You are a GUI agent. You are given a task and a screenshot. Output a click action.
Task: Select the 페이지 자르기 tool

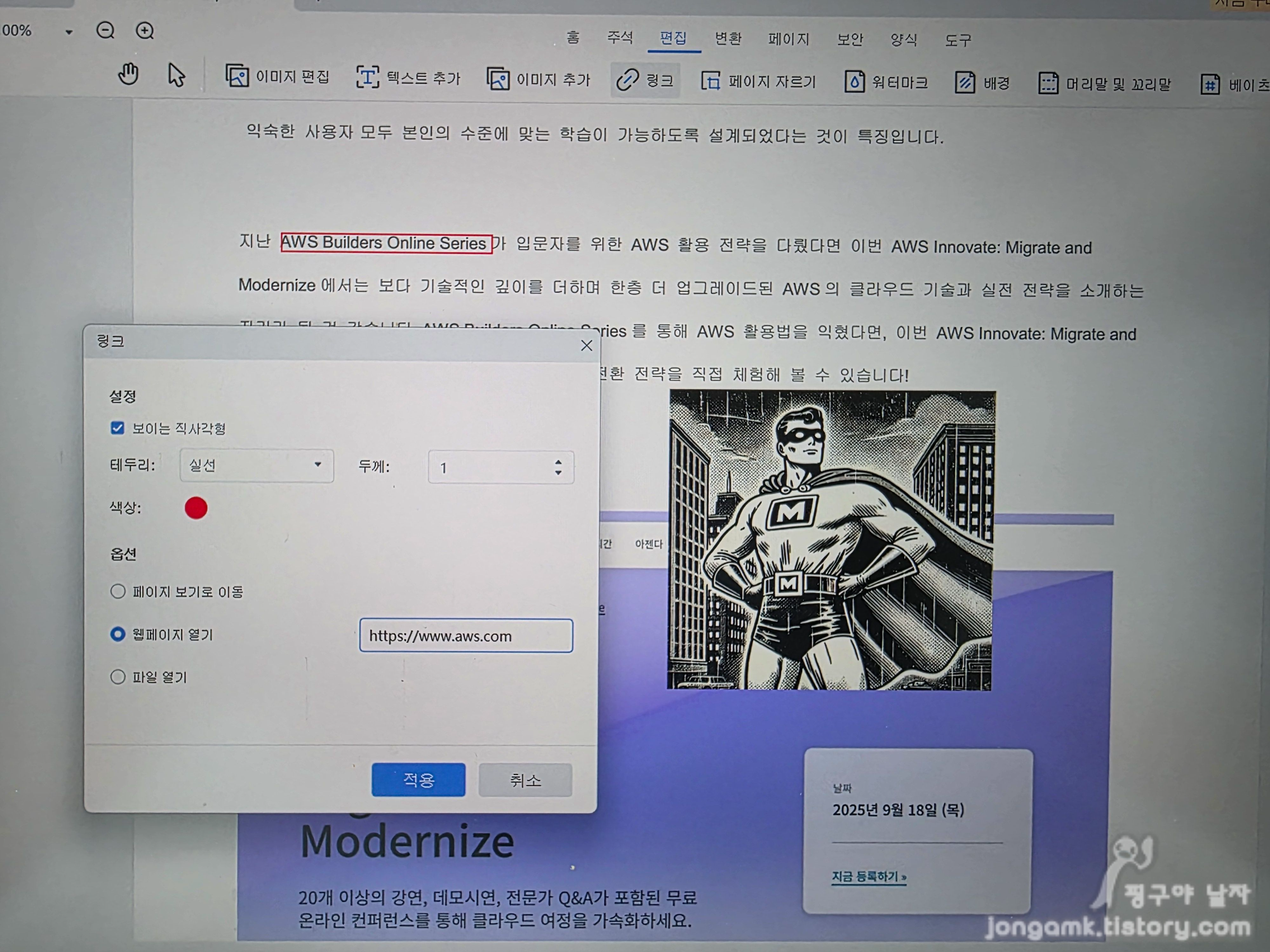758,82
